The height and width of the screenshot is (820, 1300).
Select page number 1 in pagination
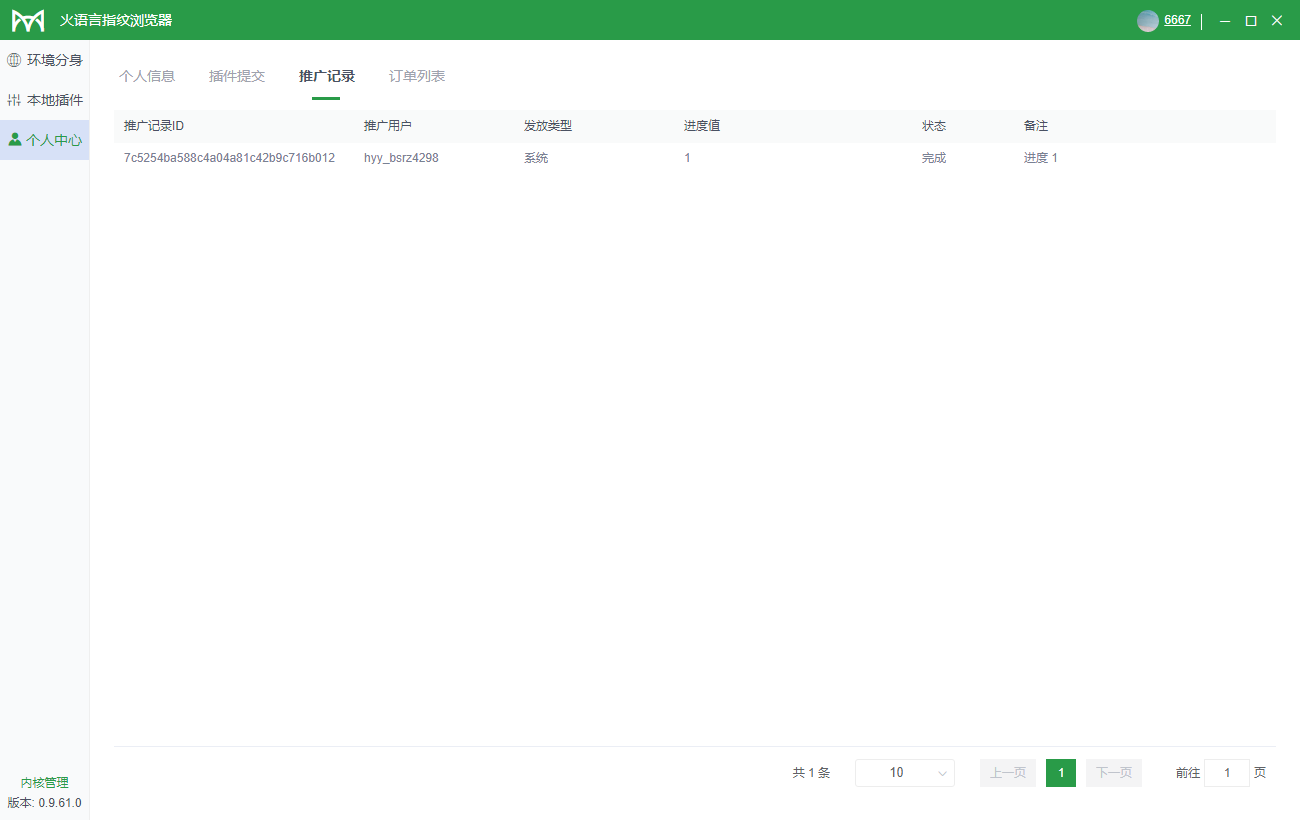pyautogui.click(x=1061, y=773)
